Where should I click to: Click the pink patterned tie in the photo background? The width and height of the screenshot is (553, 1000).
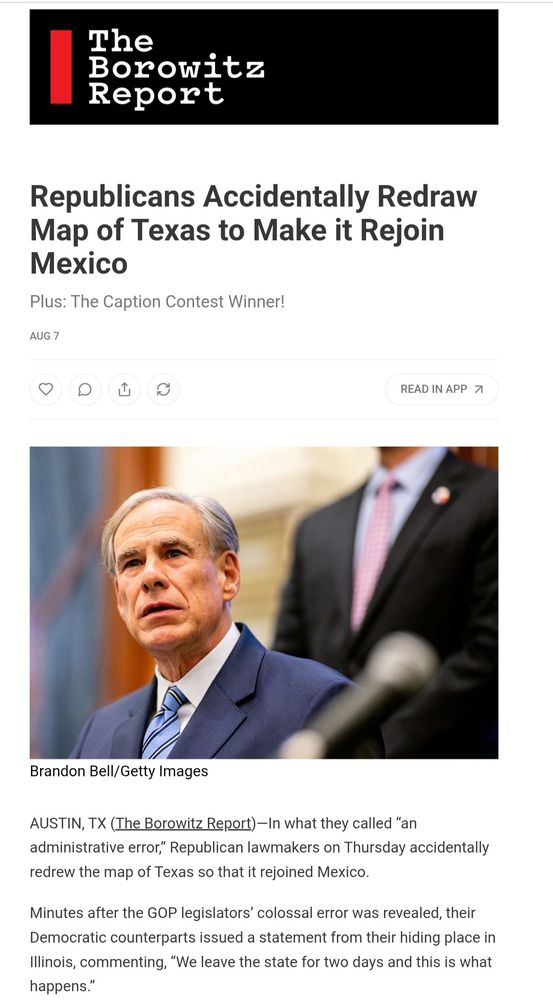tap(374, 552)
